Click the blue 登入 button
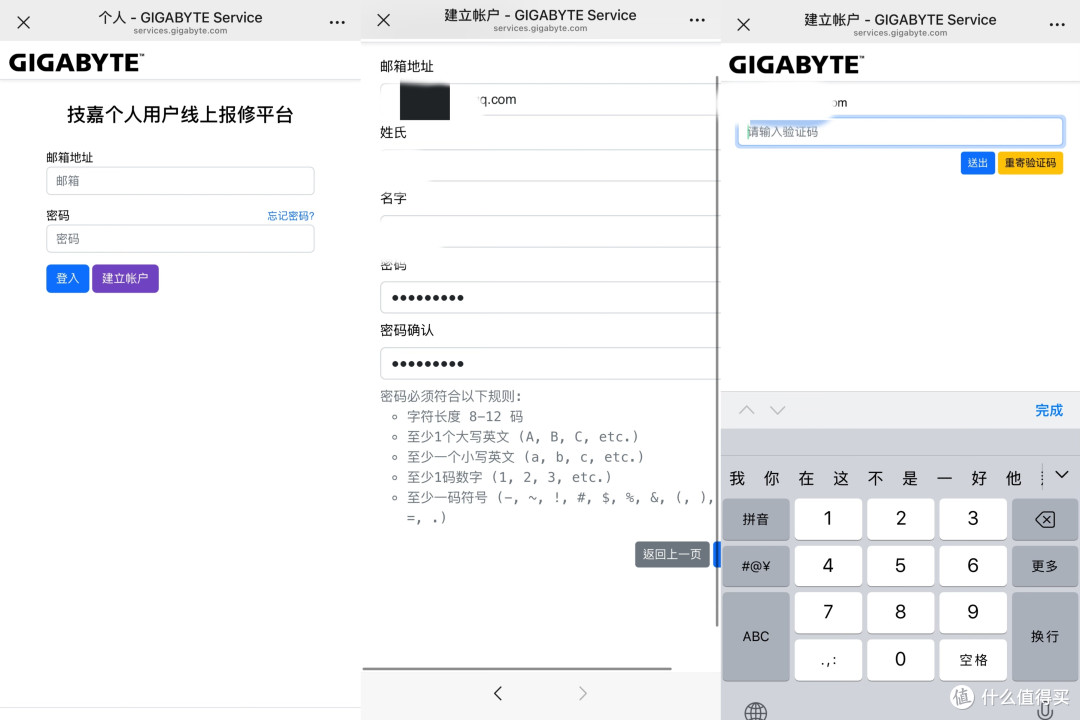The width and height of the screenshot is (1080, 720). 68,278
